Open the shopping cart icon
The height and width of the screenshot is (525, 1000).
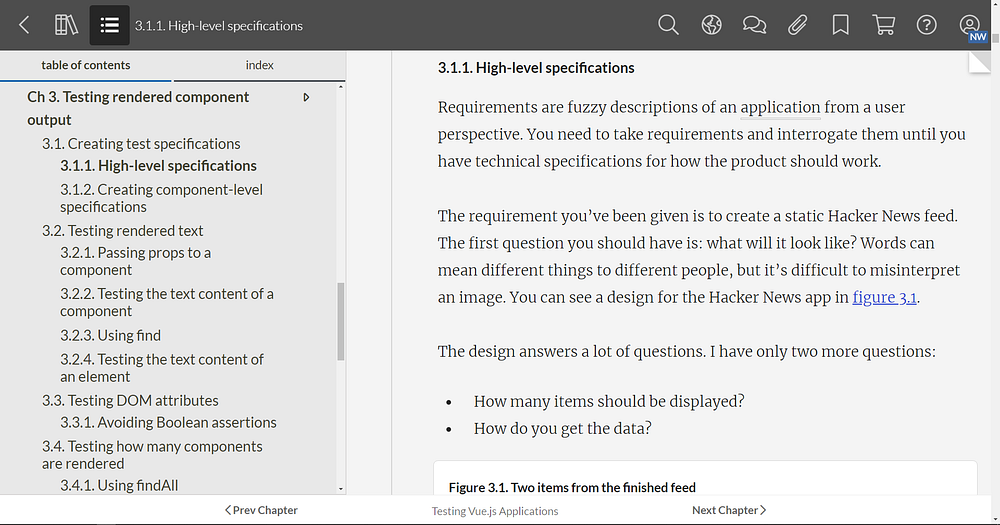(x=883, y=25)
